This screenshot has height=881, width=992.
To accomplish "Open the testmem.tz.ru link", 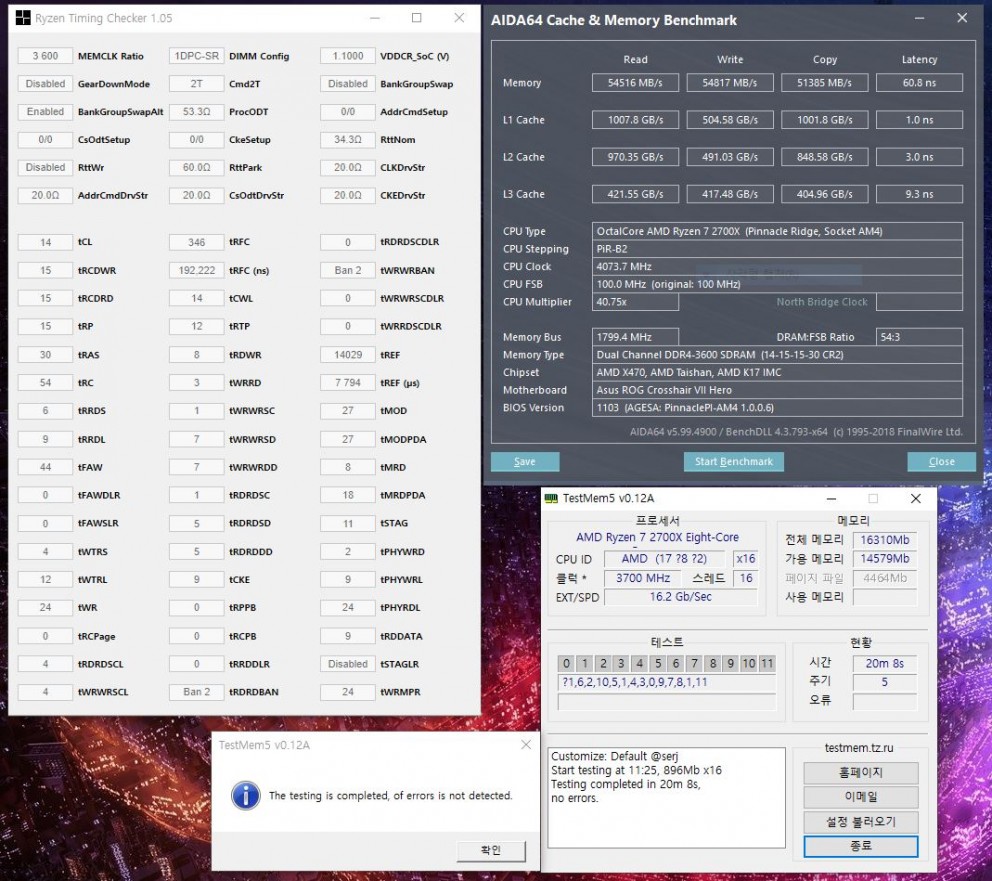I will pyautogui.click(x=859, y=748).
